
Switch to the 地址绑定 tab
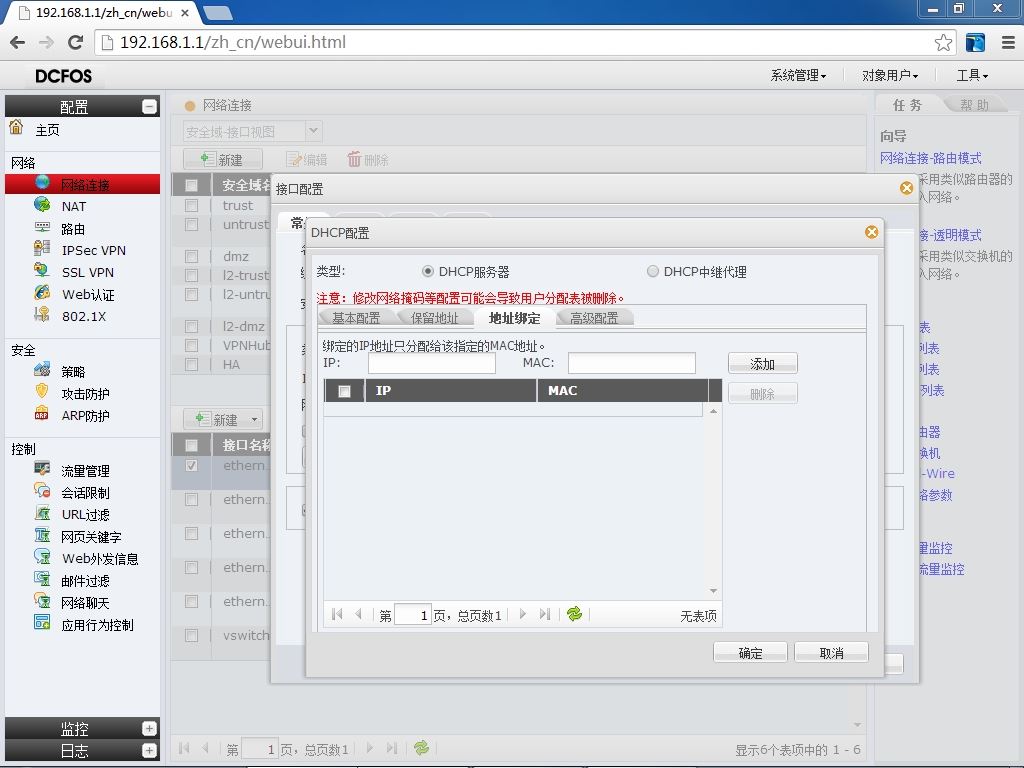coord(515,318)
